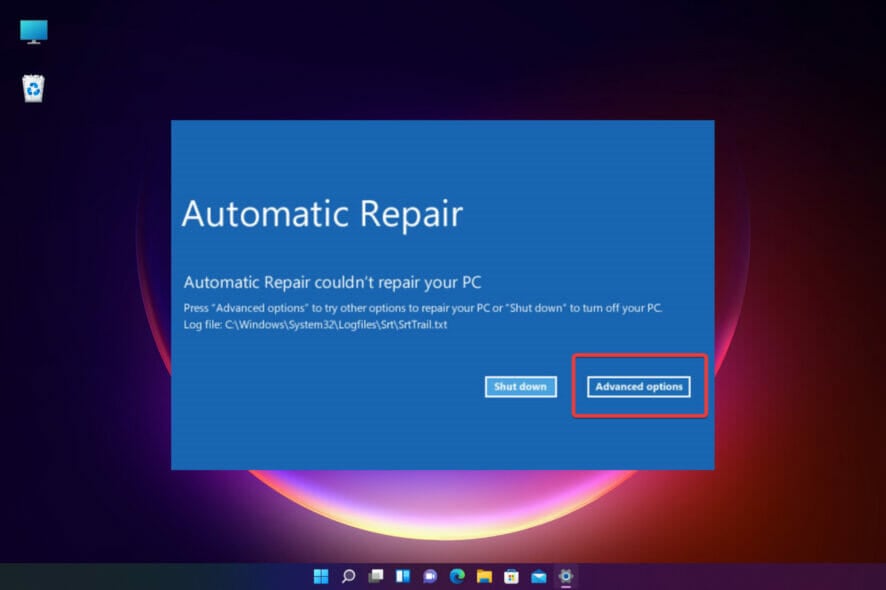Image resolution: width=886 pixels, height=590 pixels.
Task: Open Task View in the taskbar
Action: [x=375, y=576]
